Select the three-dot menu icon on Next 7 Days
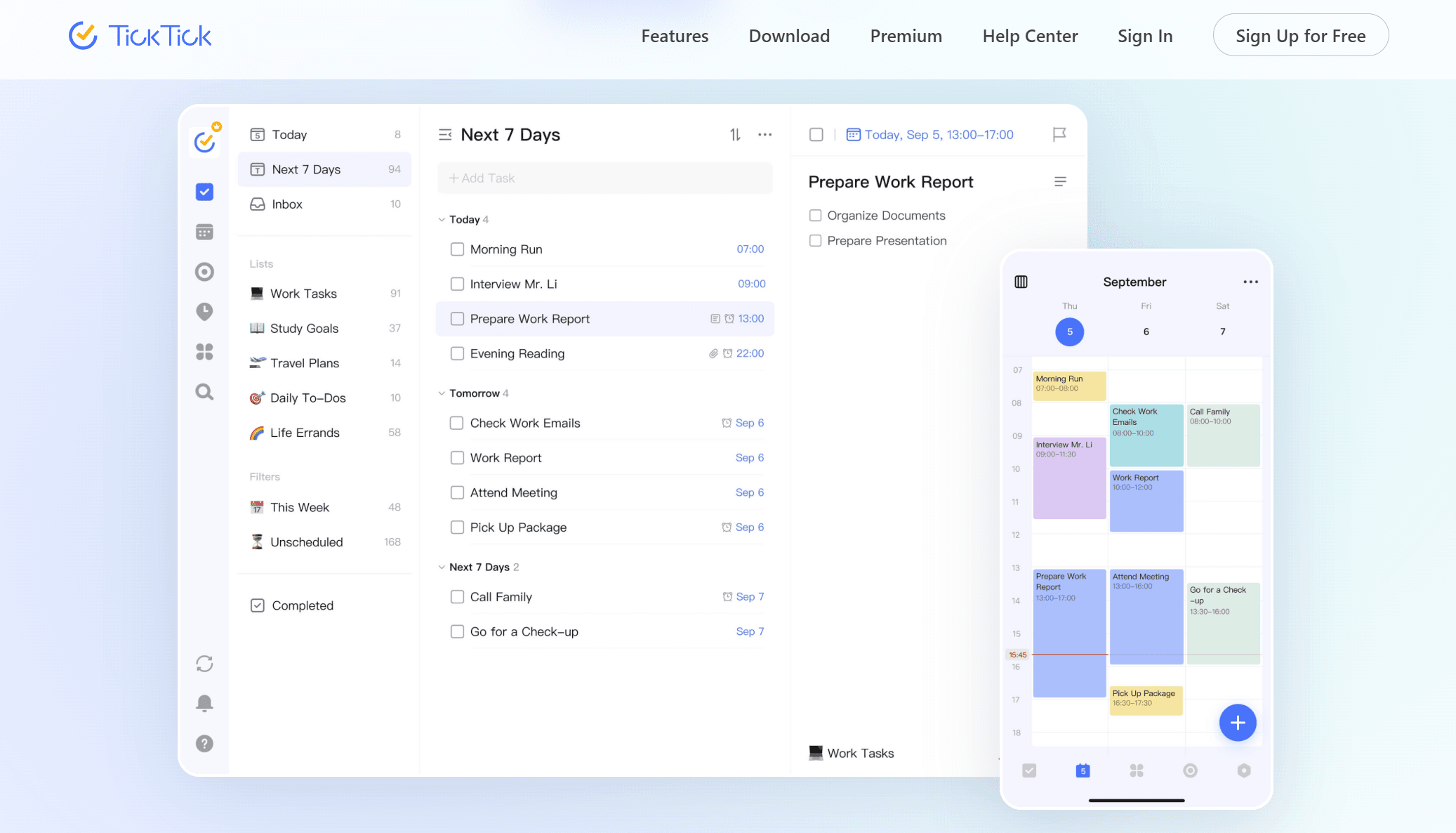 click(x=765, y=135)
